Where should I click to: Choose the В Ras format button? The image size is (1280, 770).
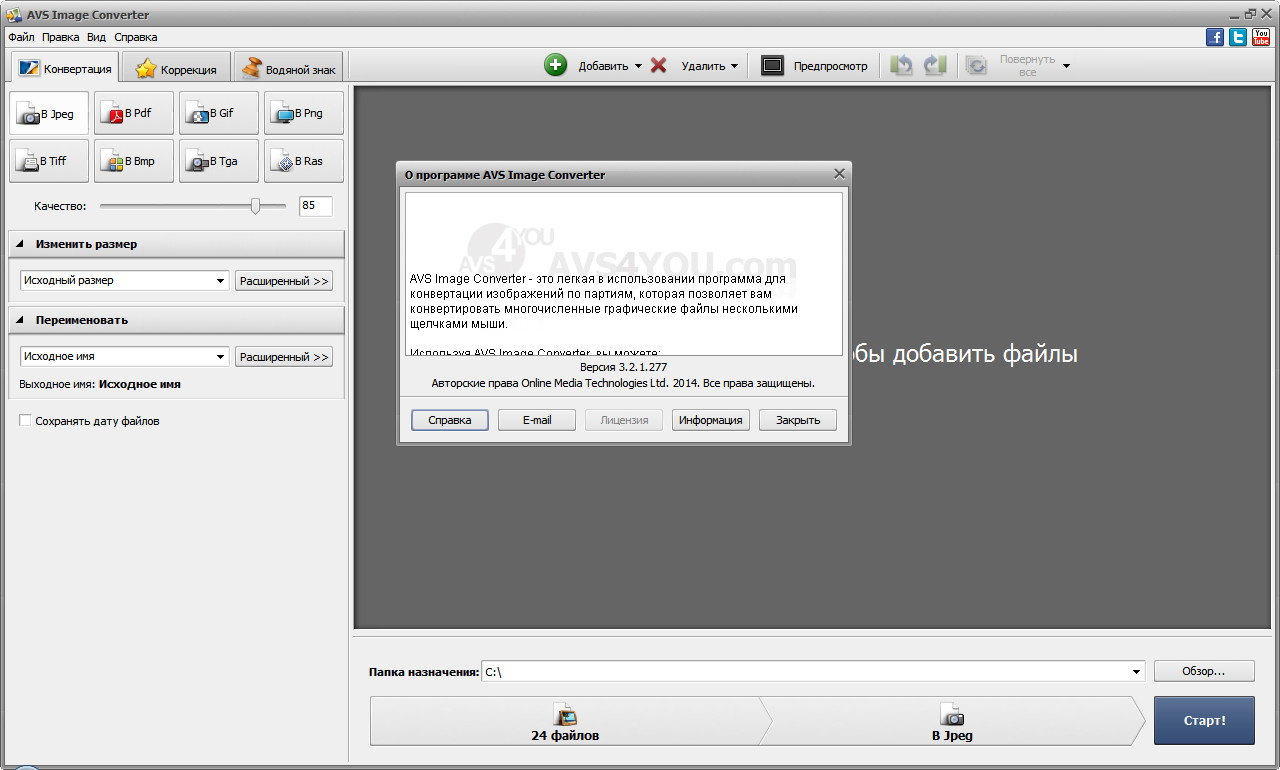[x=304, y=161]
